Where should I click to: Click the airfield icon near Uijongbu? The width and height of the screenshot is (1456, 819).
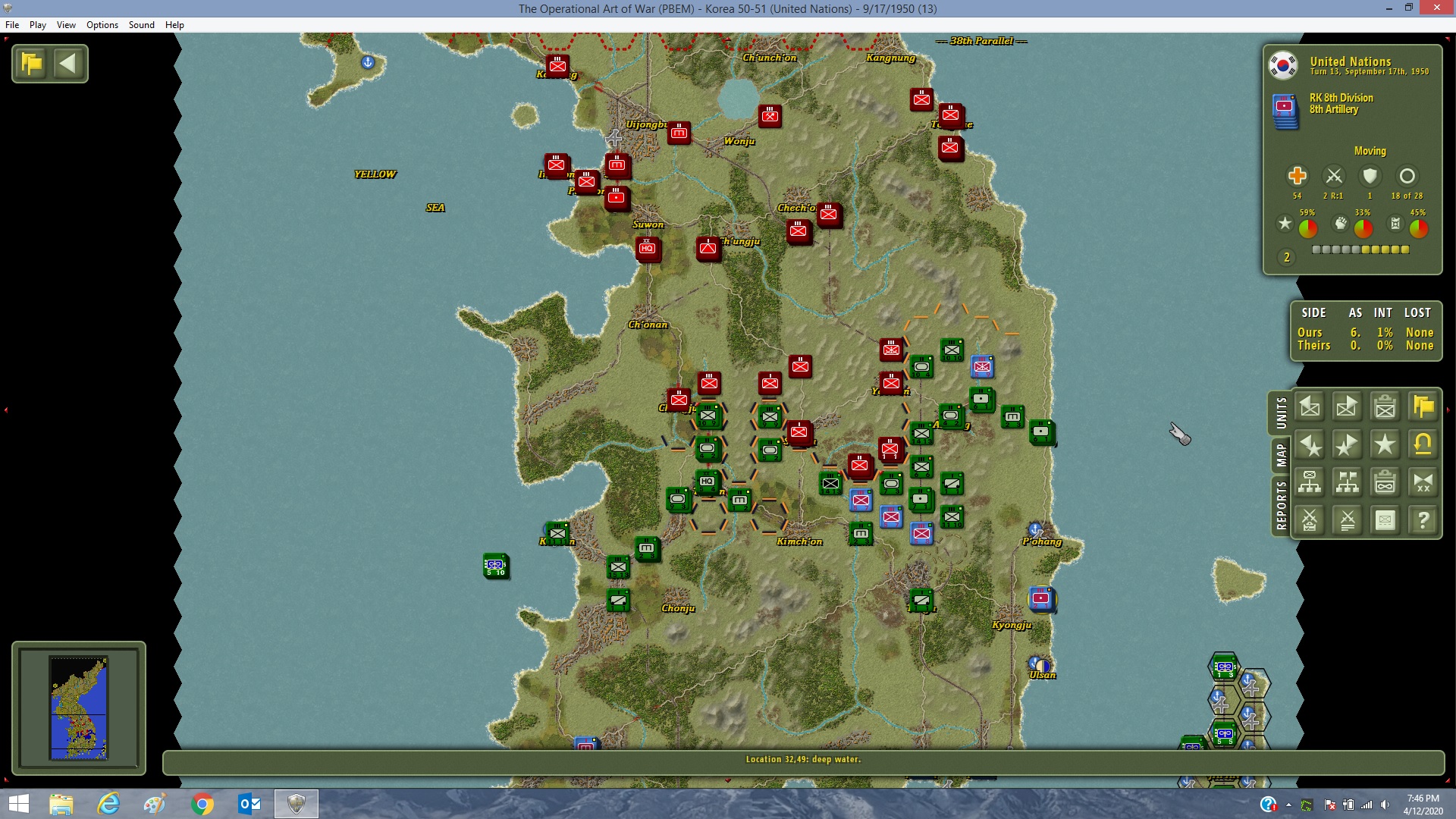click(x=614, y=138)
